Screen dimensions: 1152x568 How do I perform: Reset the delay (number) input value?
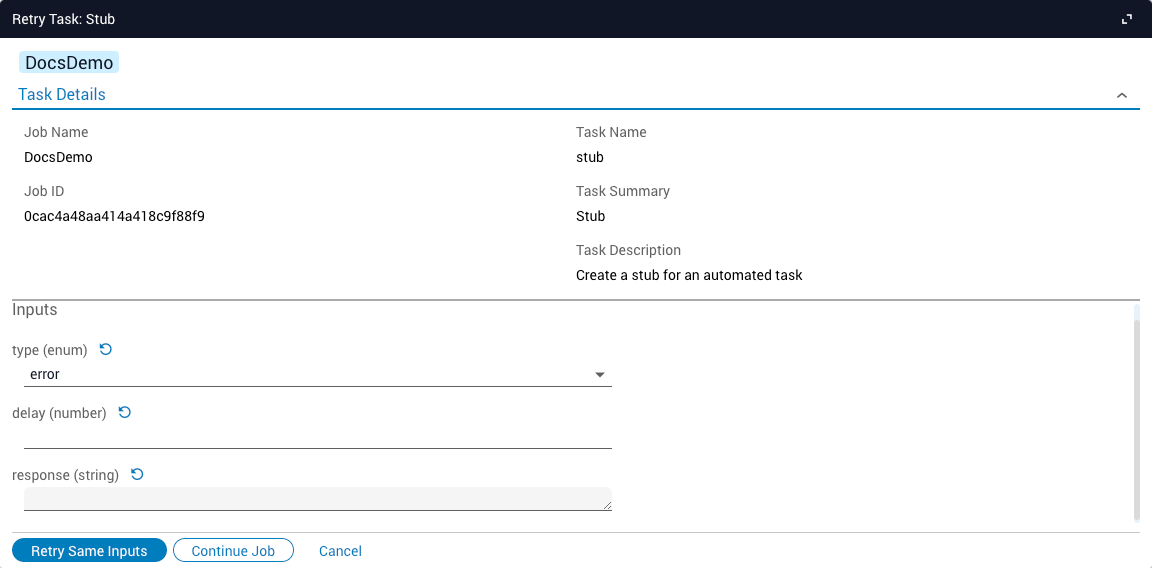(x=125, y=412)
